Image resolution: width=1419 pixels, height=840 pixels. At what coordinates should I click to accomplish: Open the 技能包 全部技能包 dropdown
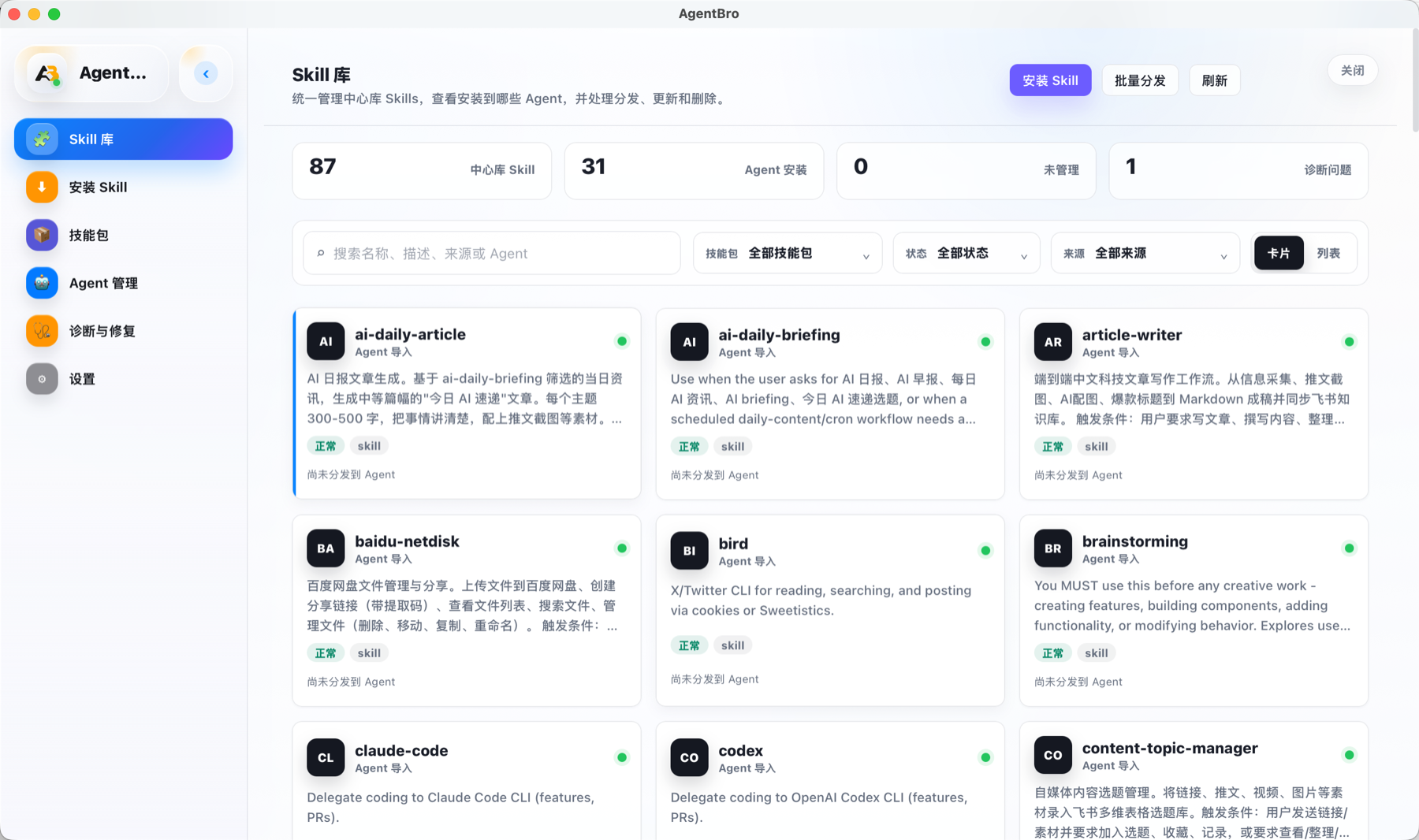point(787,253)
